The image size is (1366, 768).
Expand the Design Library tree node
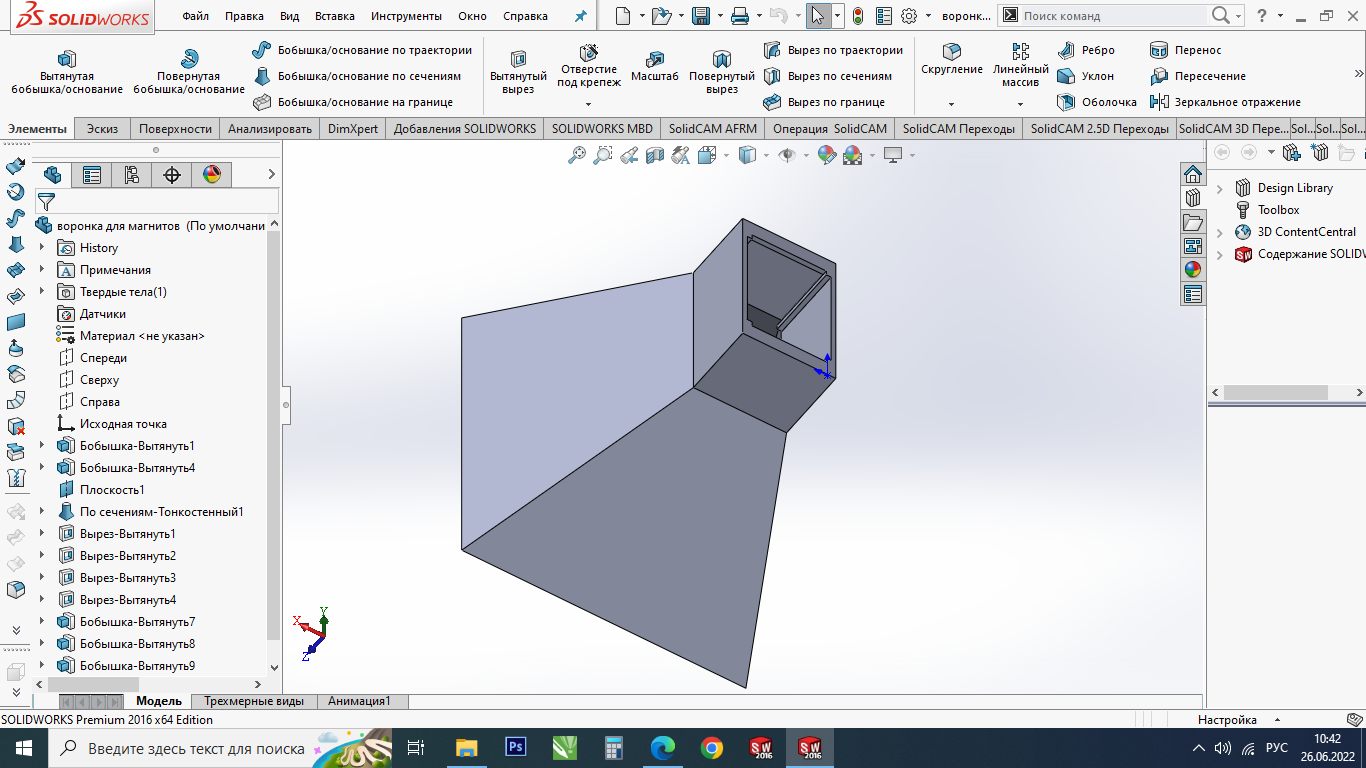coord(1220,188)
